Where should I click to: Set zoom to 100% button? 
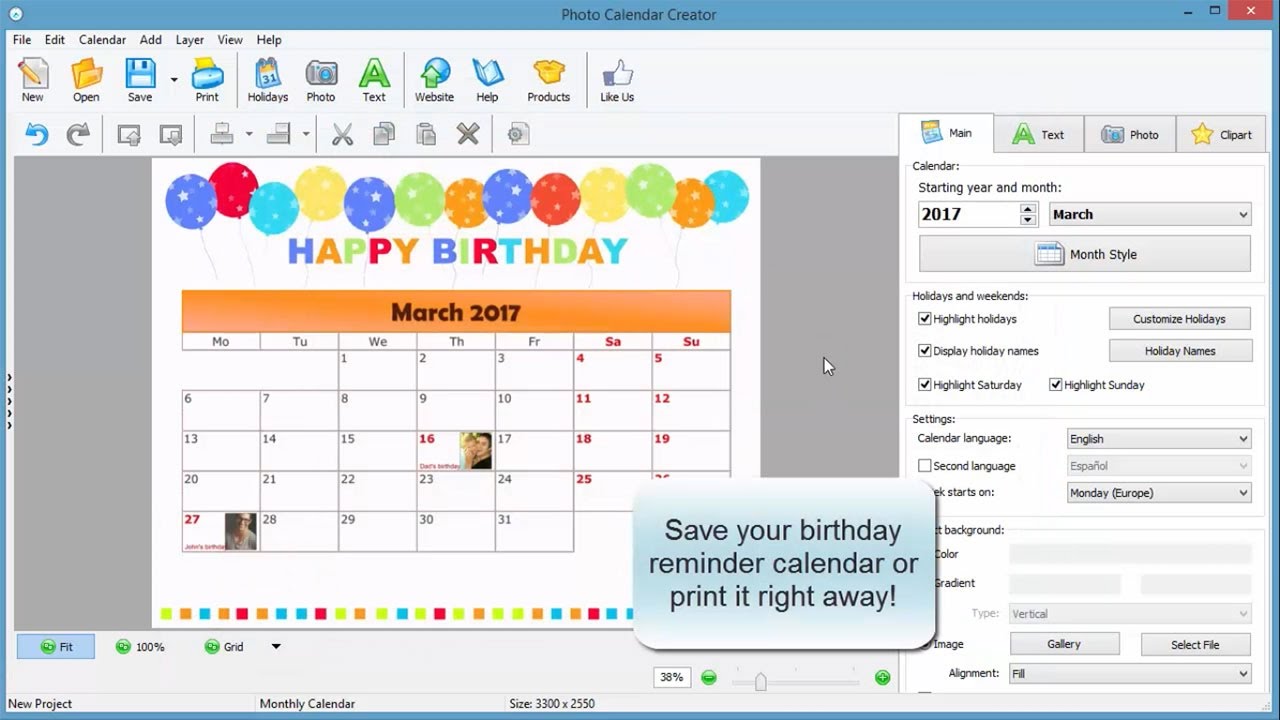click(140, 647)
